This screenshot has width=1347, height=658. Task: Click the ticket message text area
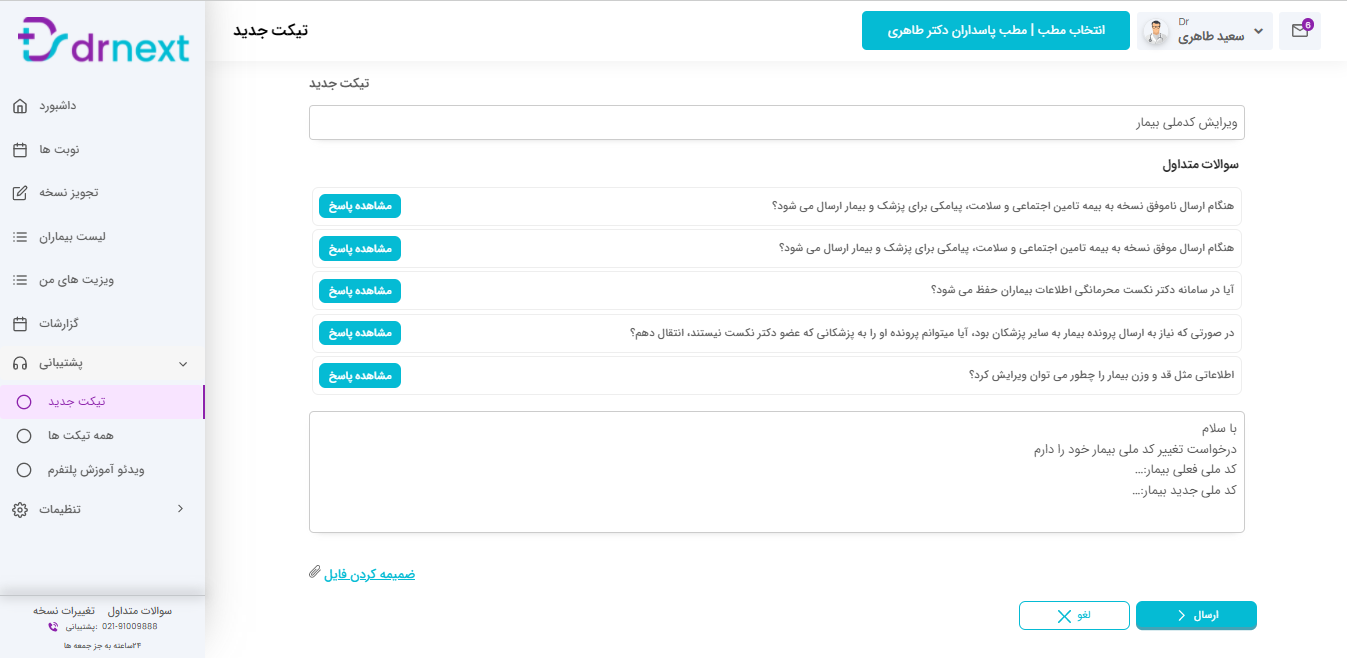[777, 472]
